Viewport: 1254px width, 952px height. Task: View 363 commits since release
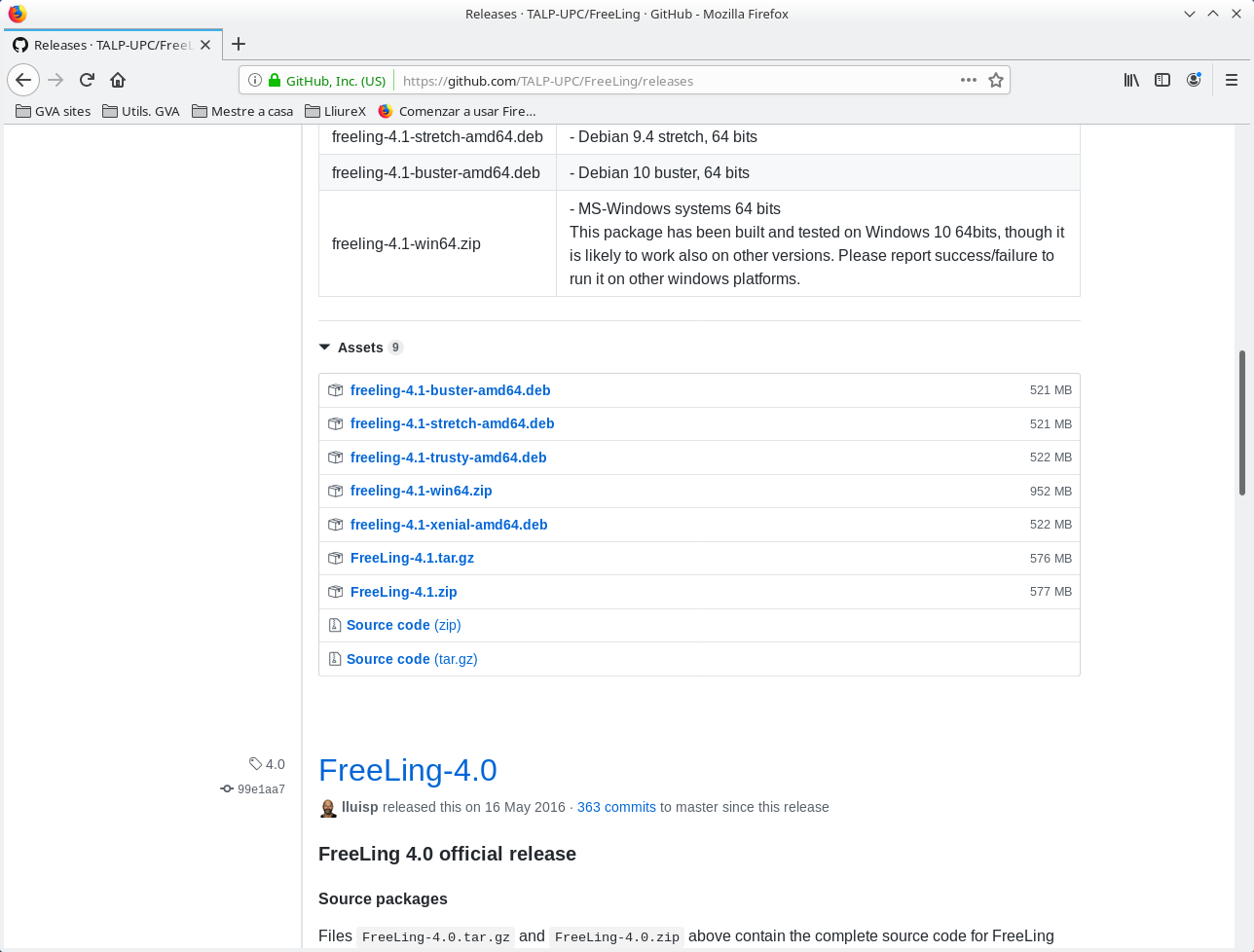616,807
